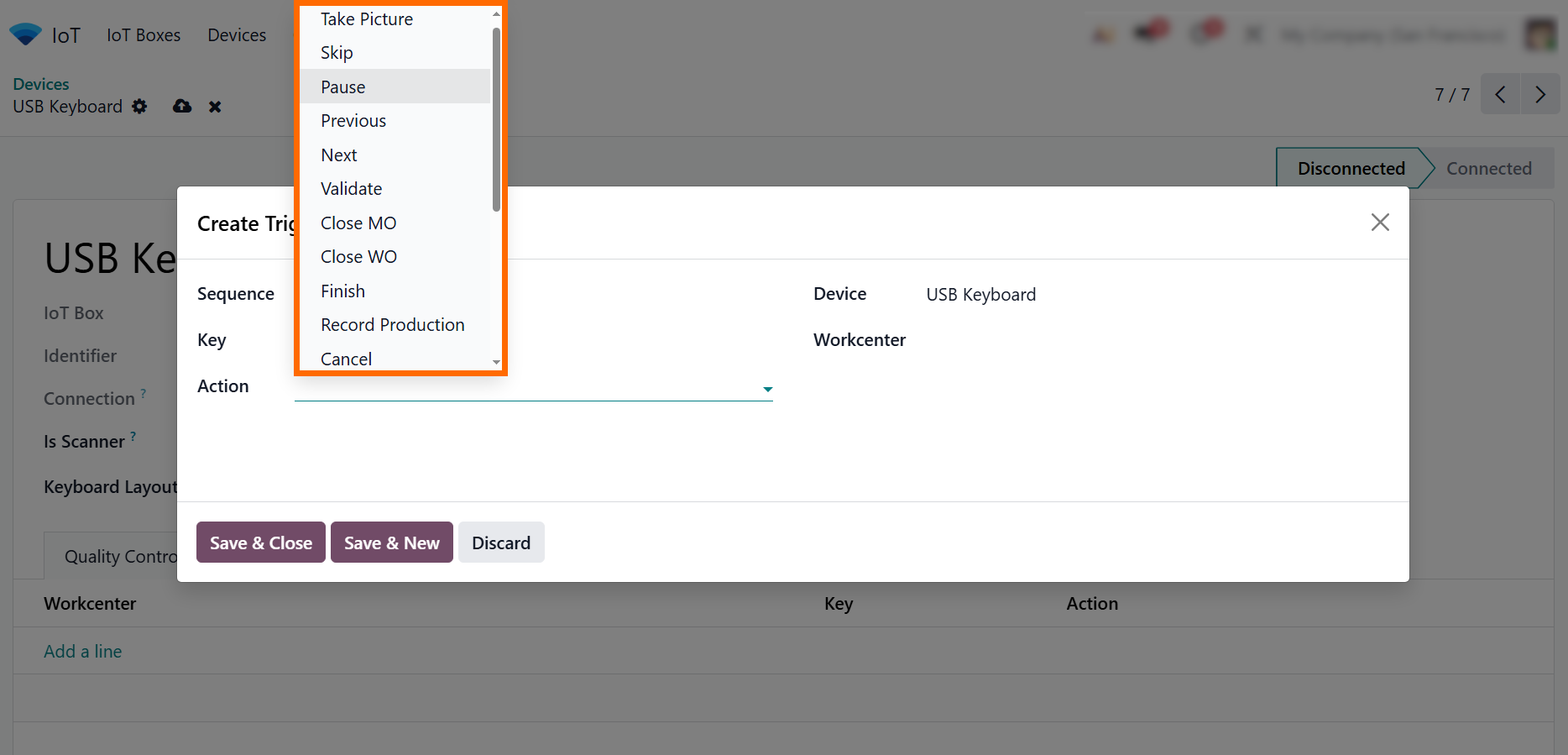Click the discard changes X icon in breadcrumb

click(215, 107)
